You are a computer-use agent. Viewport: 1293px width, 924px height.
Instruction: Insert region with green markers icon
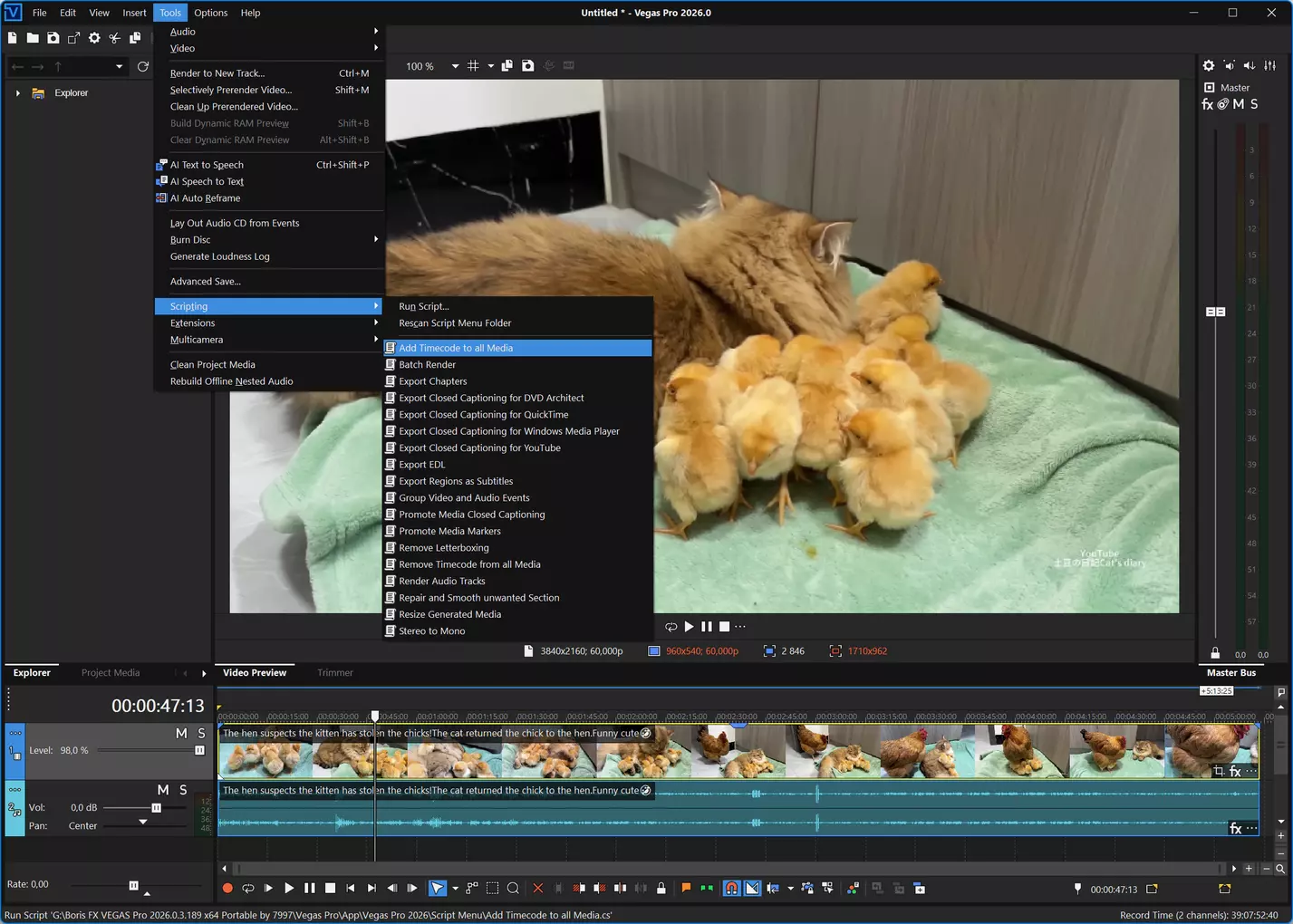coord(707,889)
